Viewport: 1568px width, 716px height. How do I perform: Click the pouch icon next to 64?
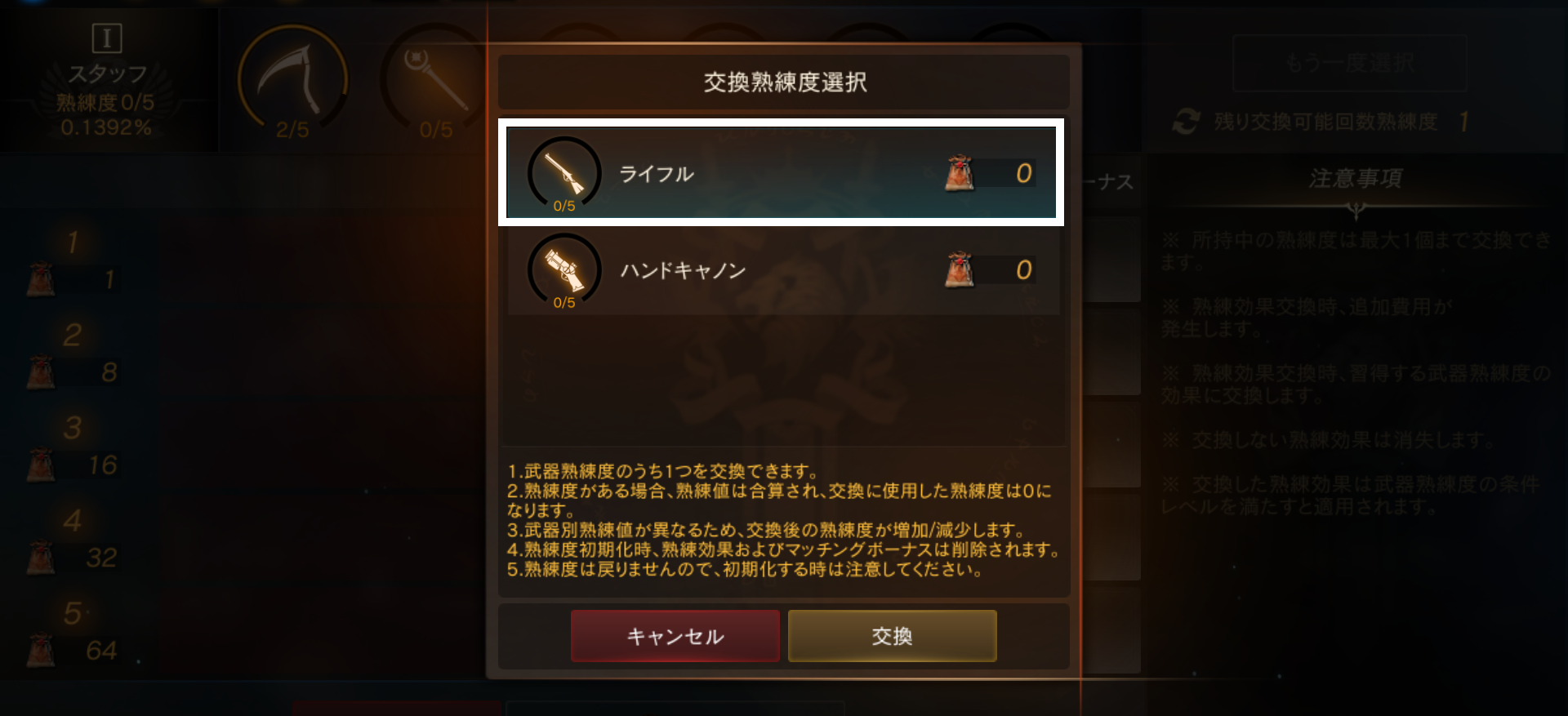[x=41, y=651]
